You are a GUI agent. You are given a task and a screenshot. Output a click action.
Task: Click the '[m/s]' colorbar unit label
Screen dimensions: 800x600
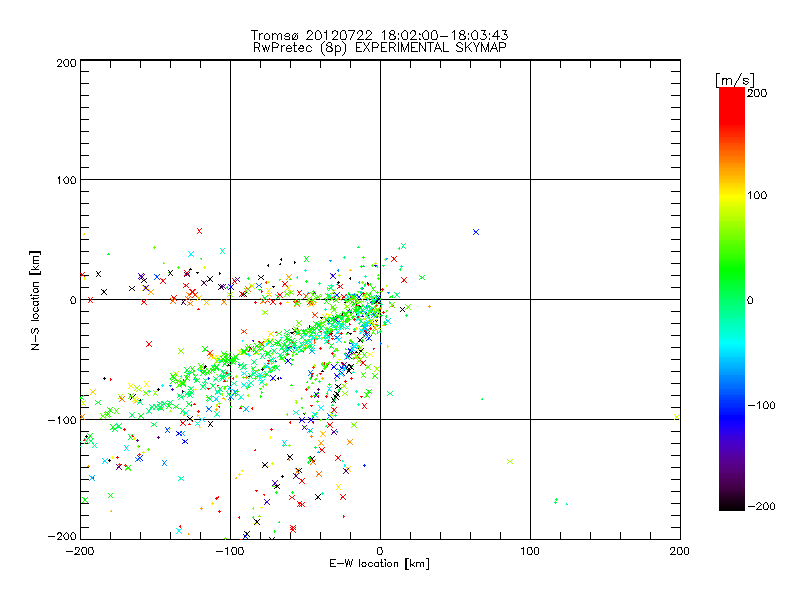click(x=735, y=80)
